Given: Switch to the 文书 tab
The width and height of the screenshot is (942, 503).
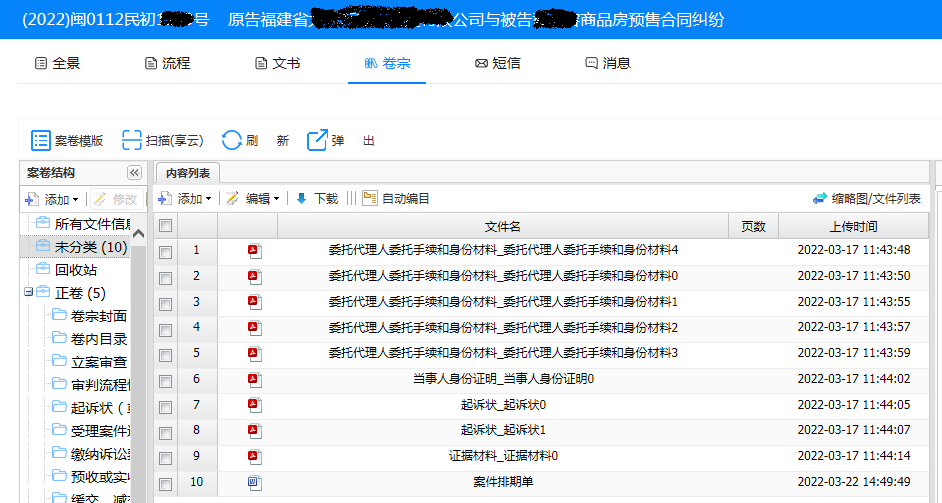Looking at the screenshot, I should point(277,63).
